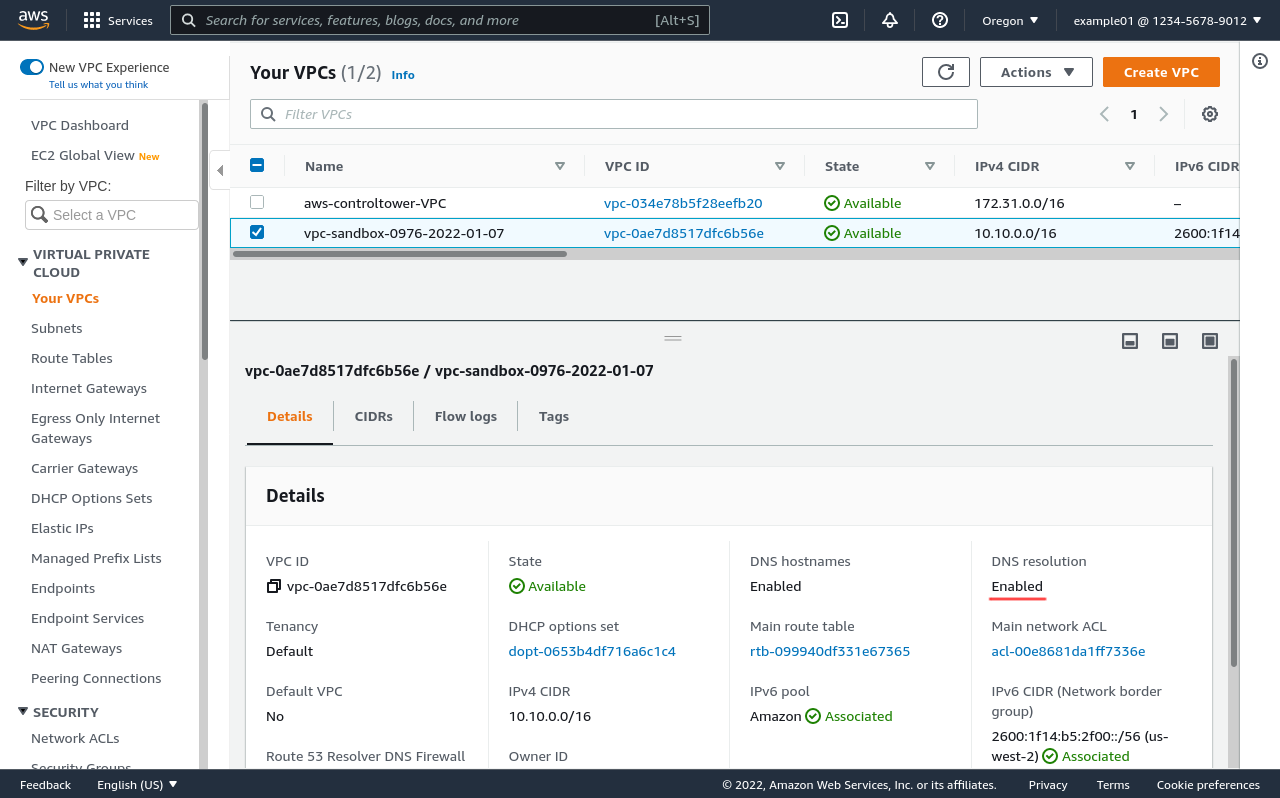The width and height of the screenshot is (1280, 798).
Task: Open main route table rtb-099940df331e67365
Action: [x=830, y=651]
